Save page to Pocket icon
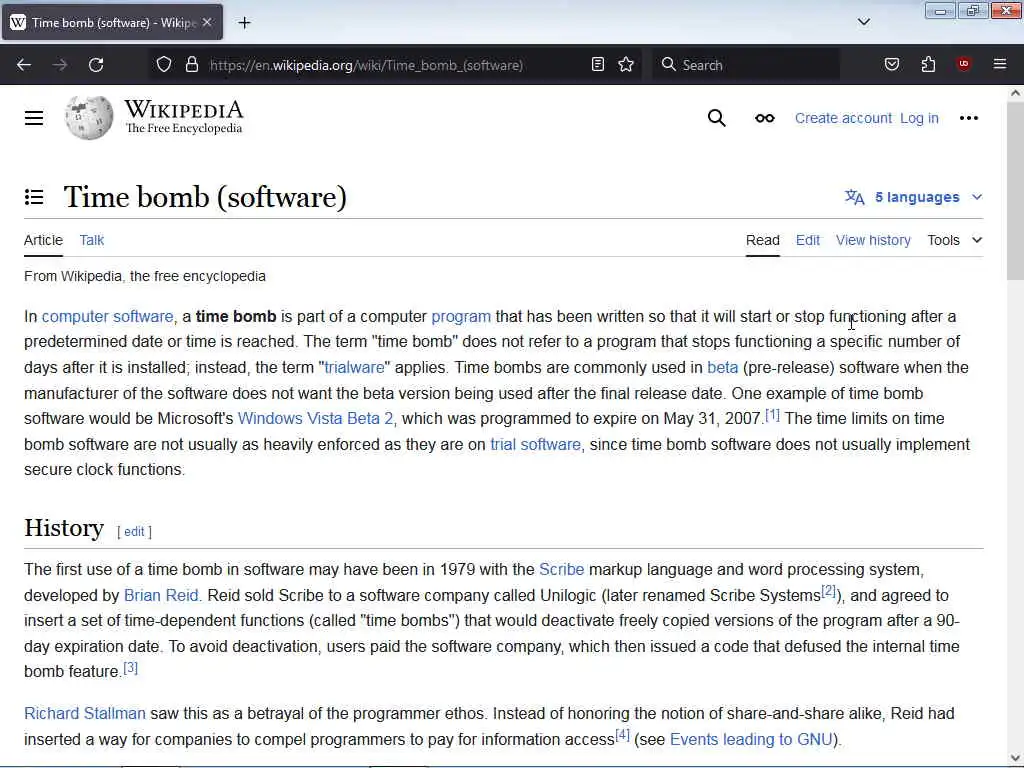 pyautogui.click(x=891, y=64)
